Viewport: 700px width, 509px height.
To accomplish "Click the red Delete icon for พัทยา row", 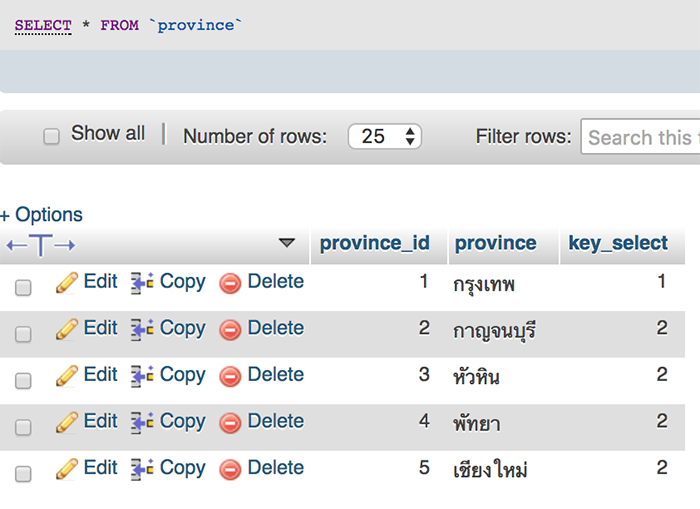I will [x=230, y=423].
